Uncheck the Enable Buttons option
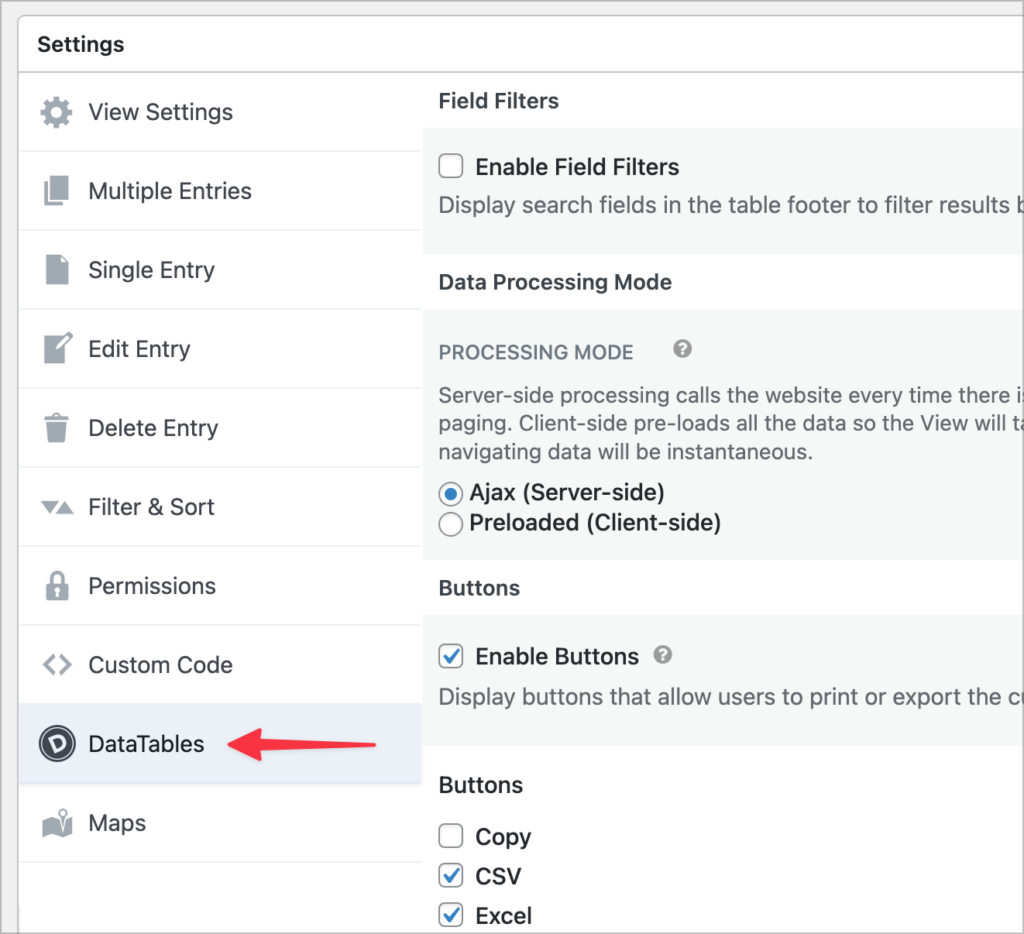Image resolution: width=1024 pixels, height=934 pixels. [451, 656]
